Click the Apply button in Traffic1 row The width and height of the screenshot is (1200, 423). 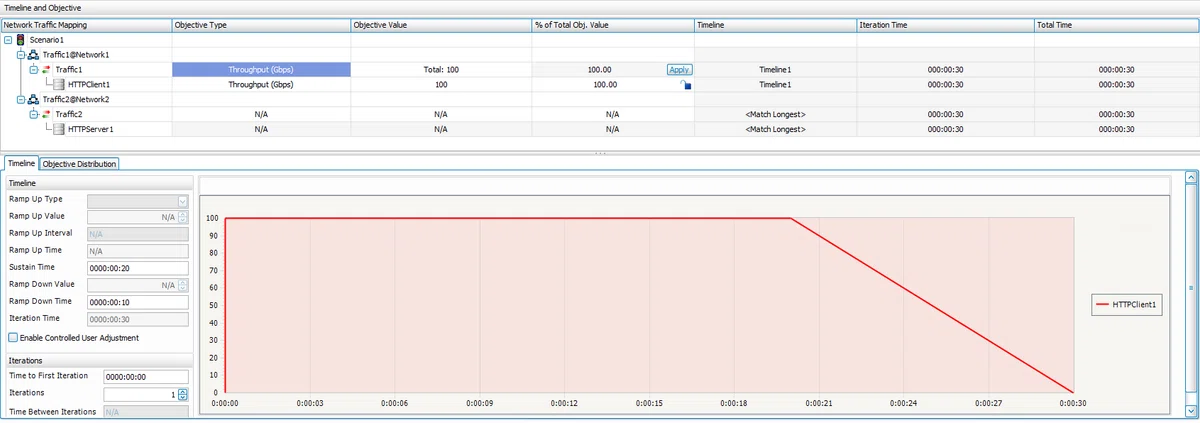tap(679, 70)
